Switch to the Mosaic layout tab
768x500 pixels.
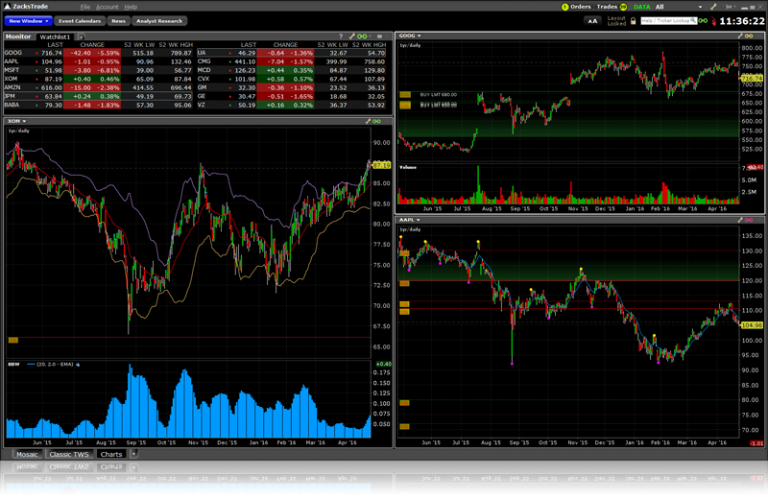pos(27,454)
